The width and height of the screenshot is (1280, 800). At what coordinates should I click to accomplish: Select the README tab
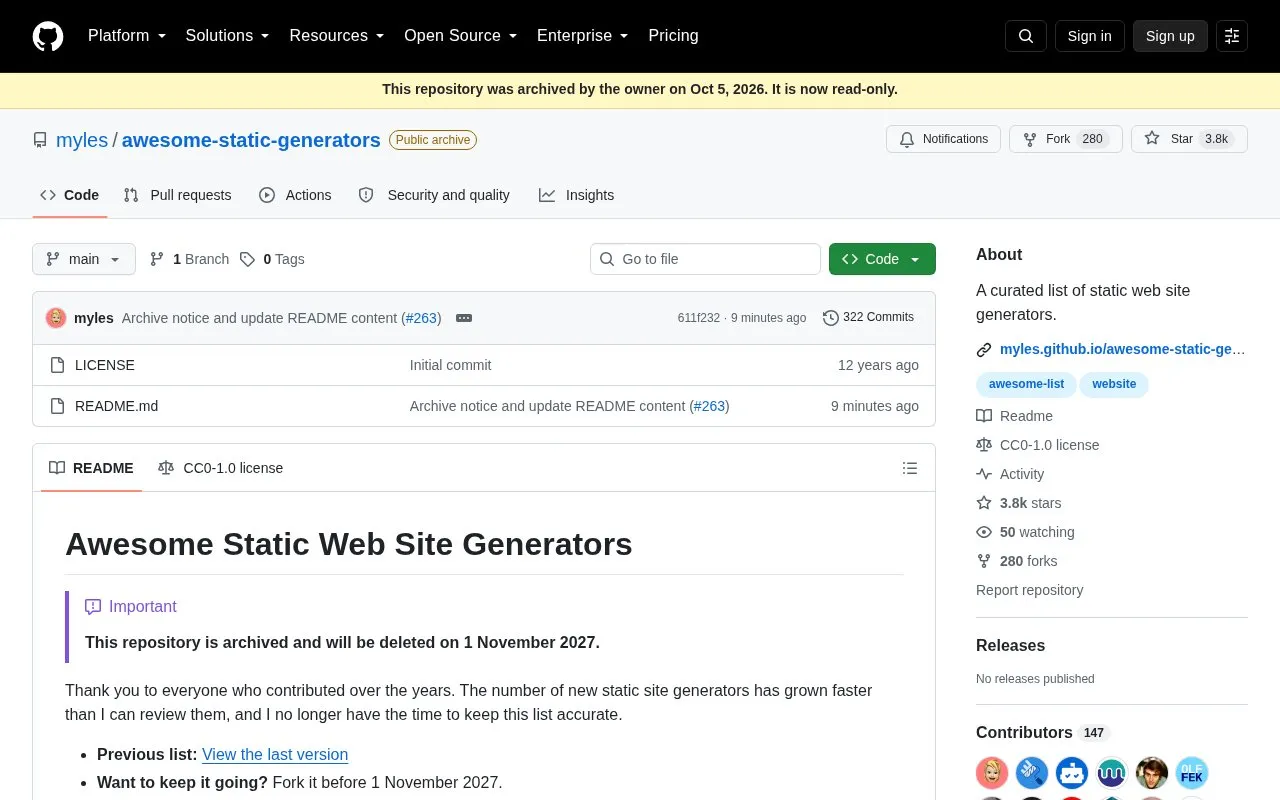(91, 468)
